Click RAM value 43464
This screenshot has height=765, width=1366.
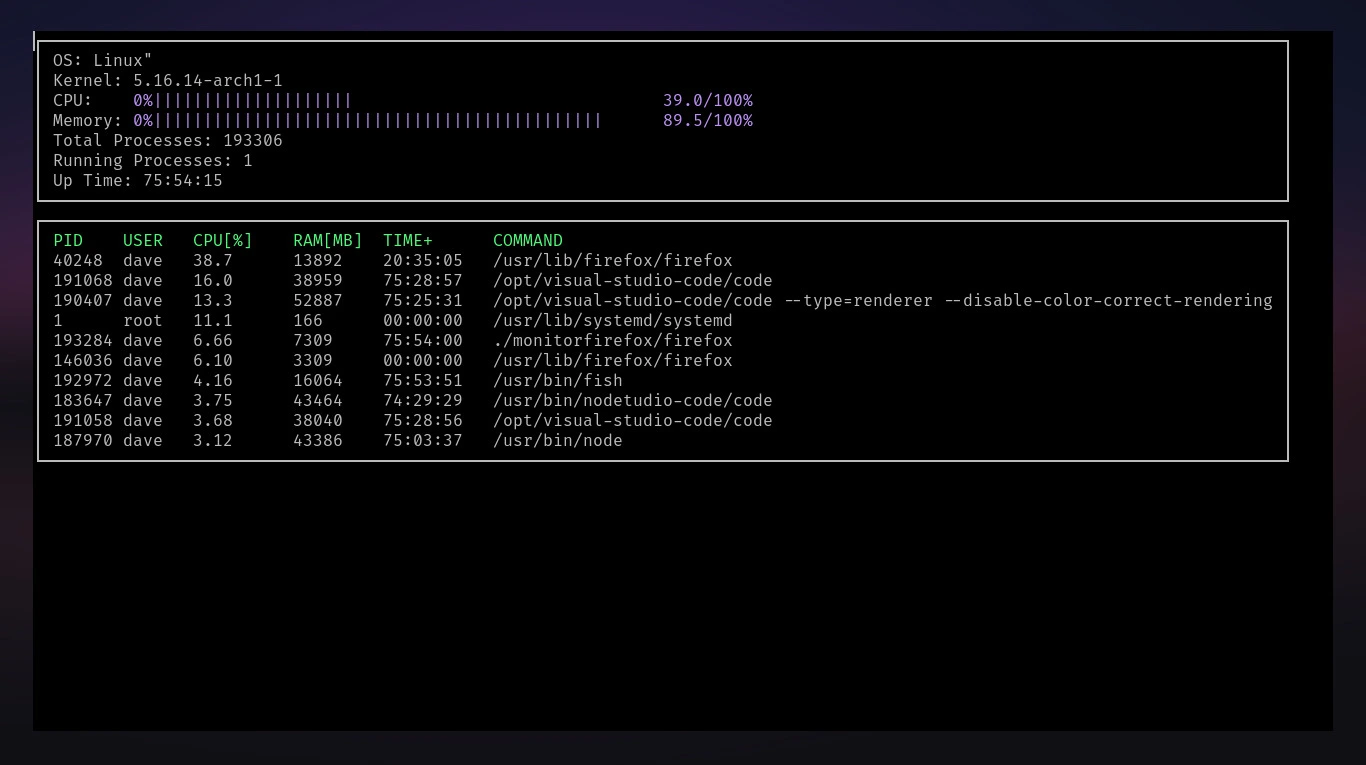tap(318, 401)
